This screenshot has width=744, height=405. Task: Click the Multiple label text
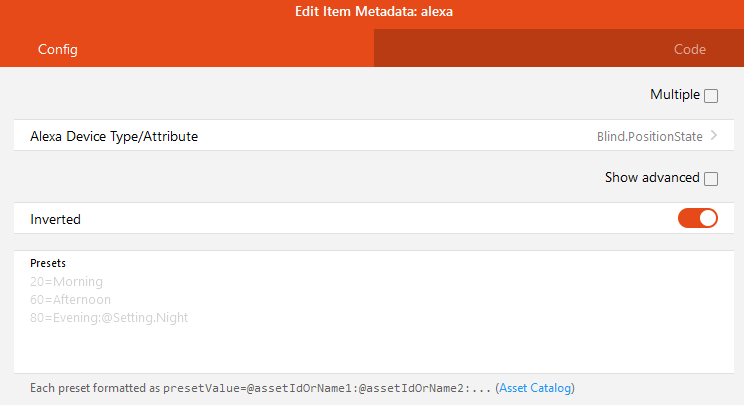click(x=675, y=95)
